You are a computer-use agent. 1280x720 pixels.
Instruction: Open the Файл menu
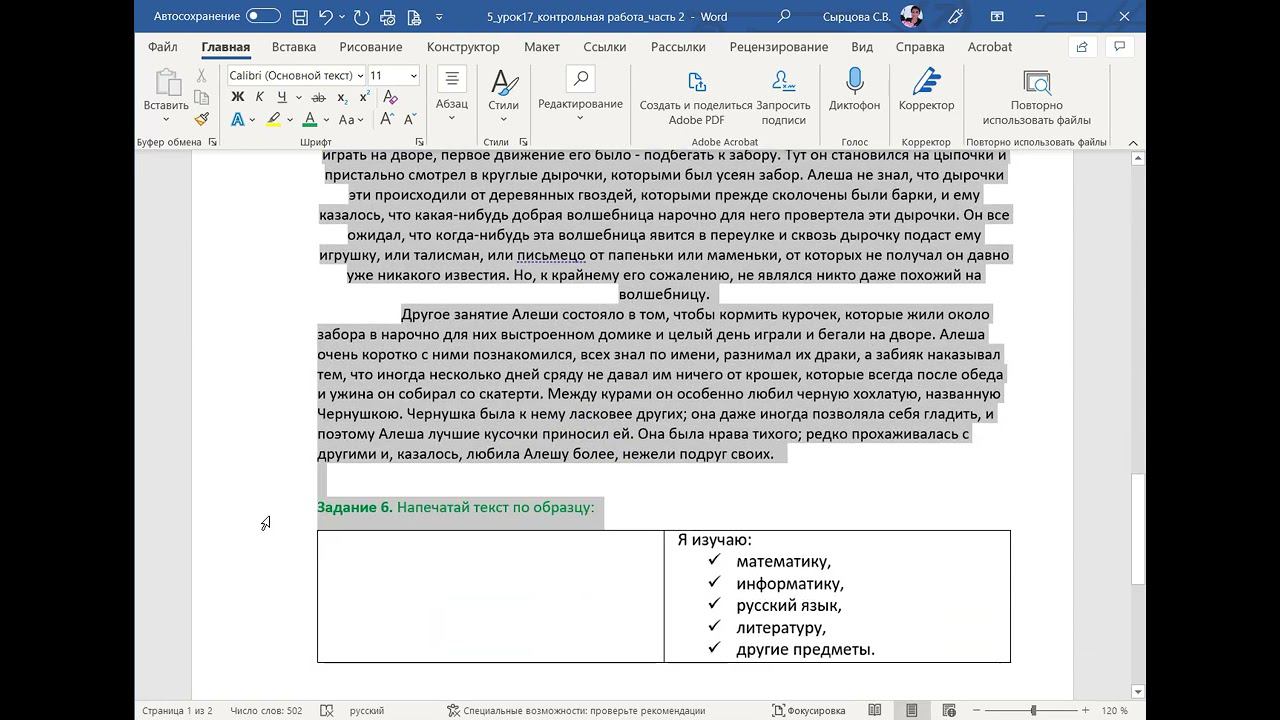[x=163, y=47]
